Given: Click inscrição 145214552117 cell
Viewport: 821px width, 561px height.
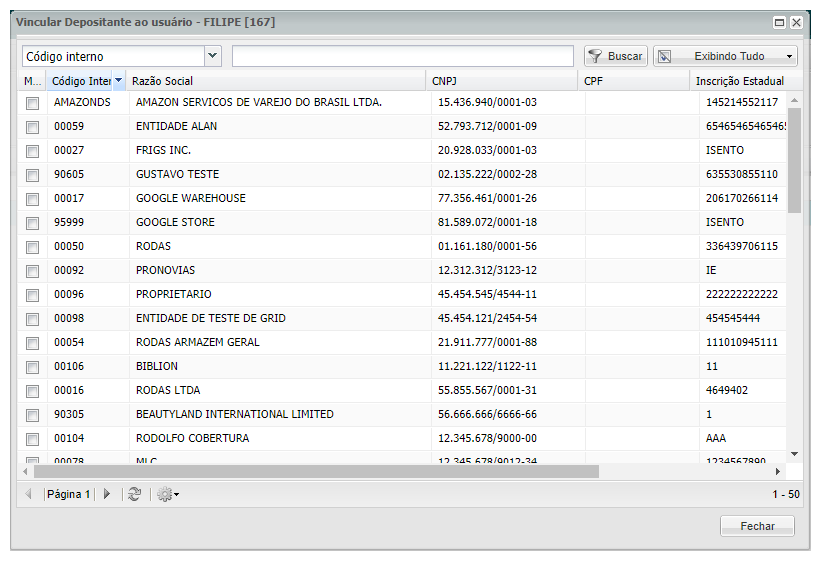Looking at the screenshot, I should click(x=742, y=102).
